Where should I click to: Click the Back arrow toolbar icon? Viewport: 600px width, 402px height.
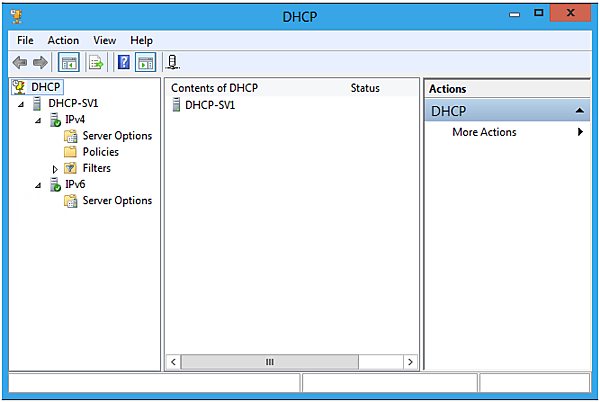[x=20, y=62]
